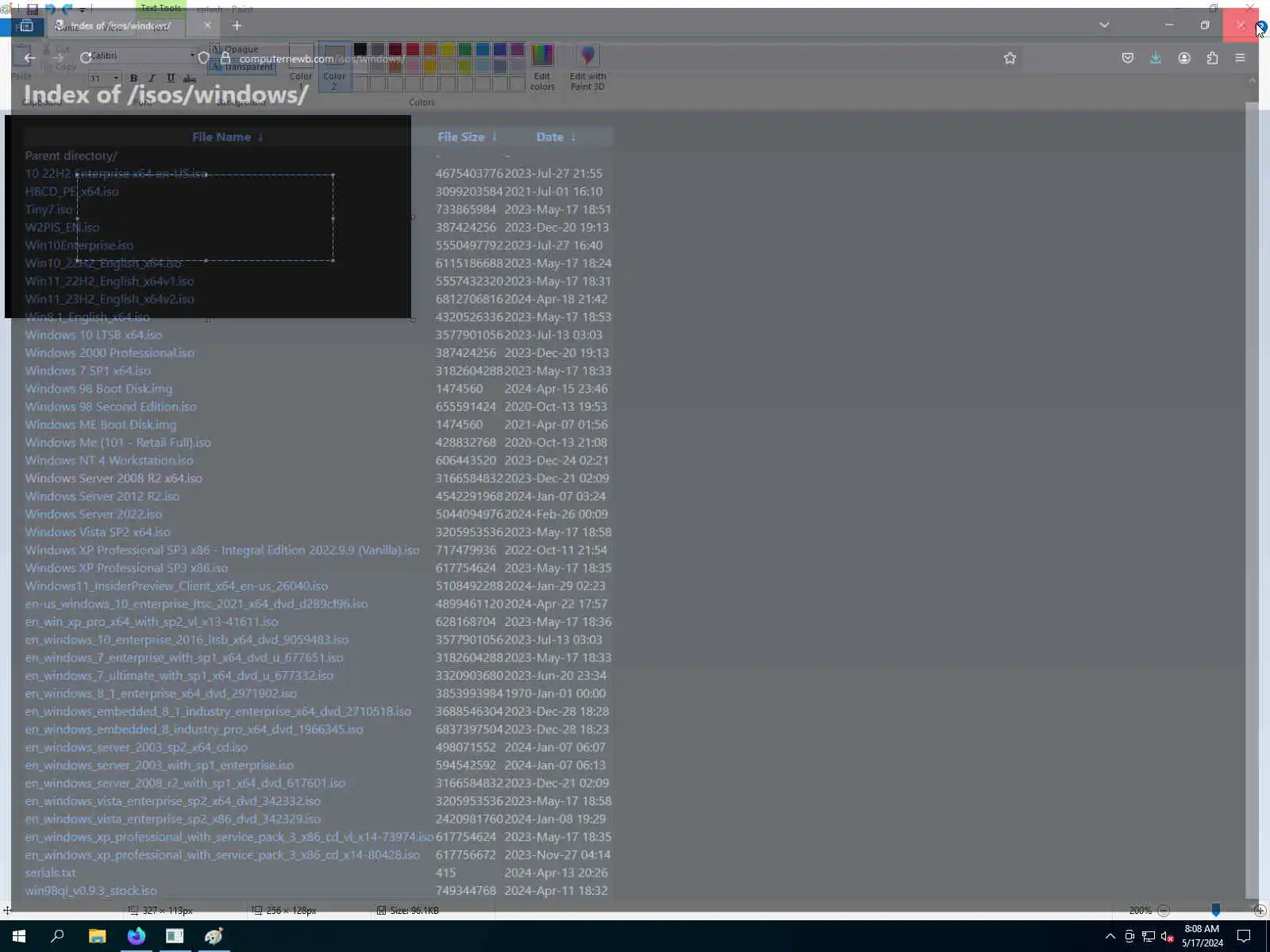Open Firefox View icon left of tabs

[x=25, y=26]
